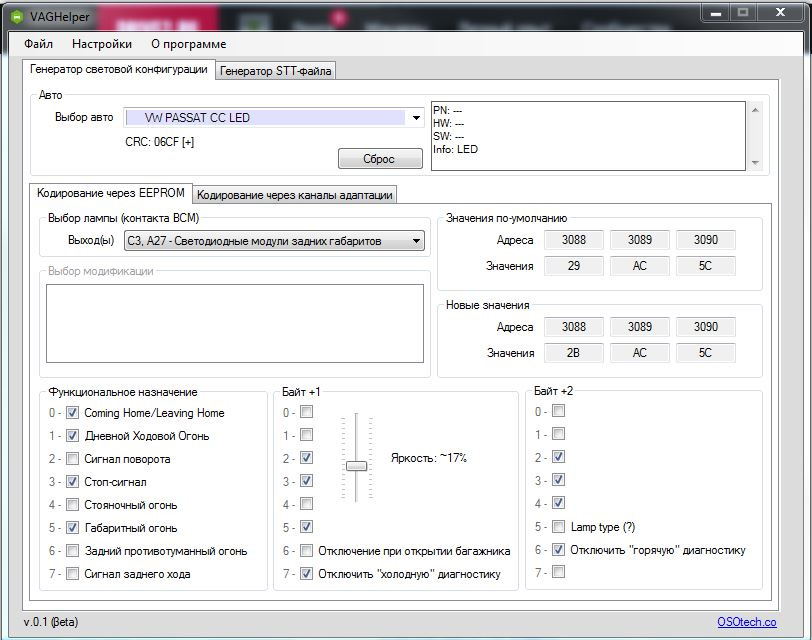Open the Выбор авто dropdown

click(x=416, y=118)
